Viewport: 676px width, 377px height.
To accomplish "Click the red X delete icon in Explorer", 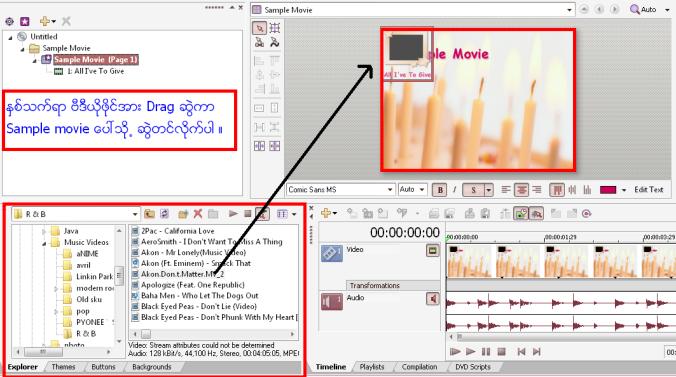I will click(198, 214).
